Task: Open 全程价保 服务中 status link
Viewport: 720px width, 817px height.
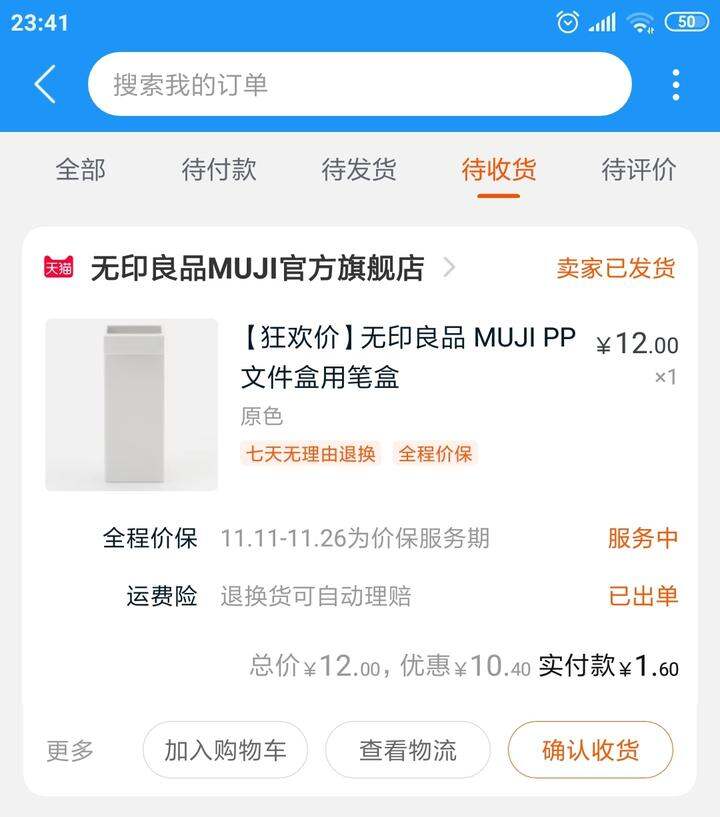Action: 643,538
